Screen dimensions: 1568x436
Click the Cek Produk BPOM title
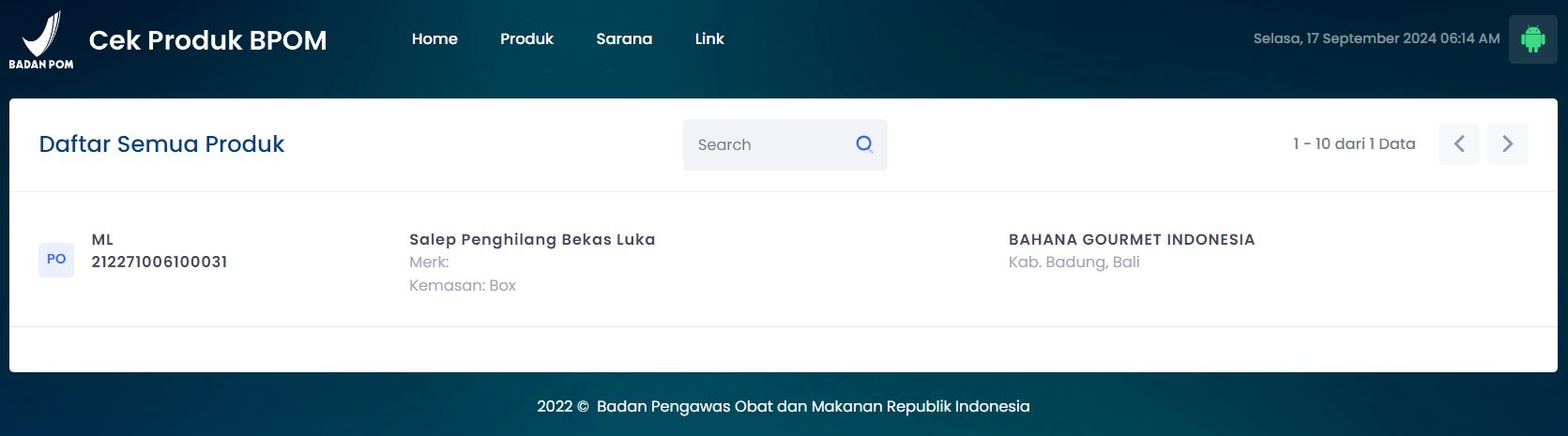[x=207, y=40]
